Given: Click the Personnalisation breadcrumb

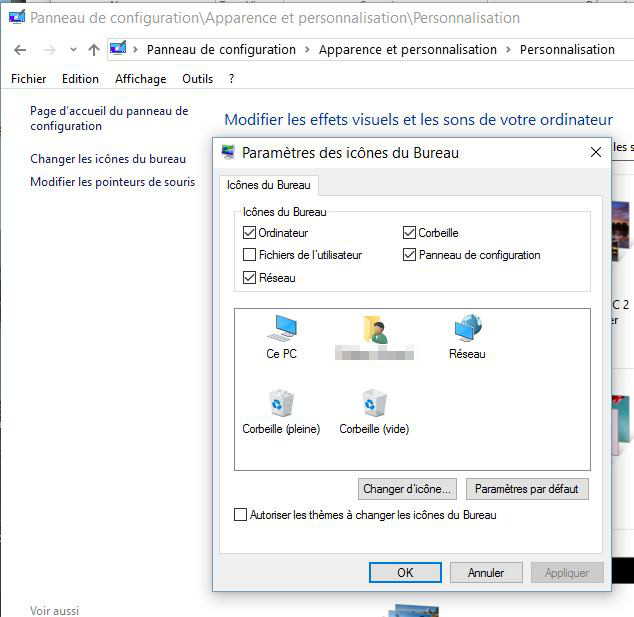Looking at the screenshot, I should pyautogui.click(x=567, y=50).
